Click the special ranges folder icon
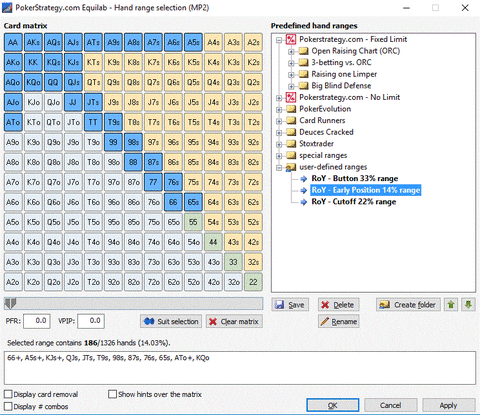The width and height of the screenshot is (480, 415). point(291,156)
